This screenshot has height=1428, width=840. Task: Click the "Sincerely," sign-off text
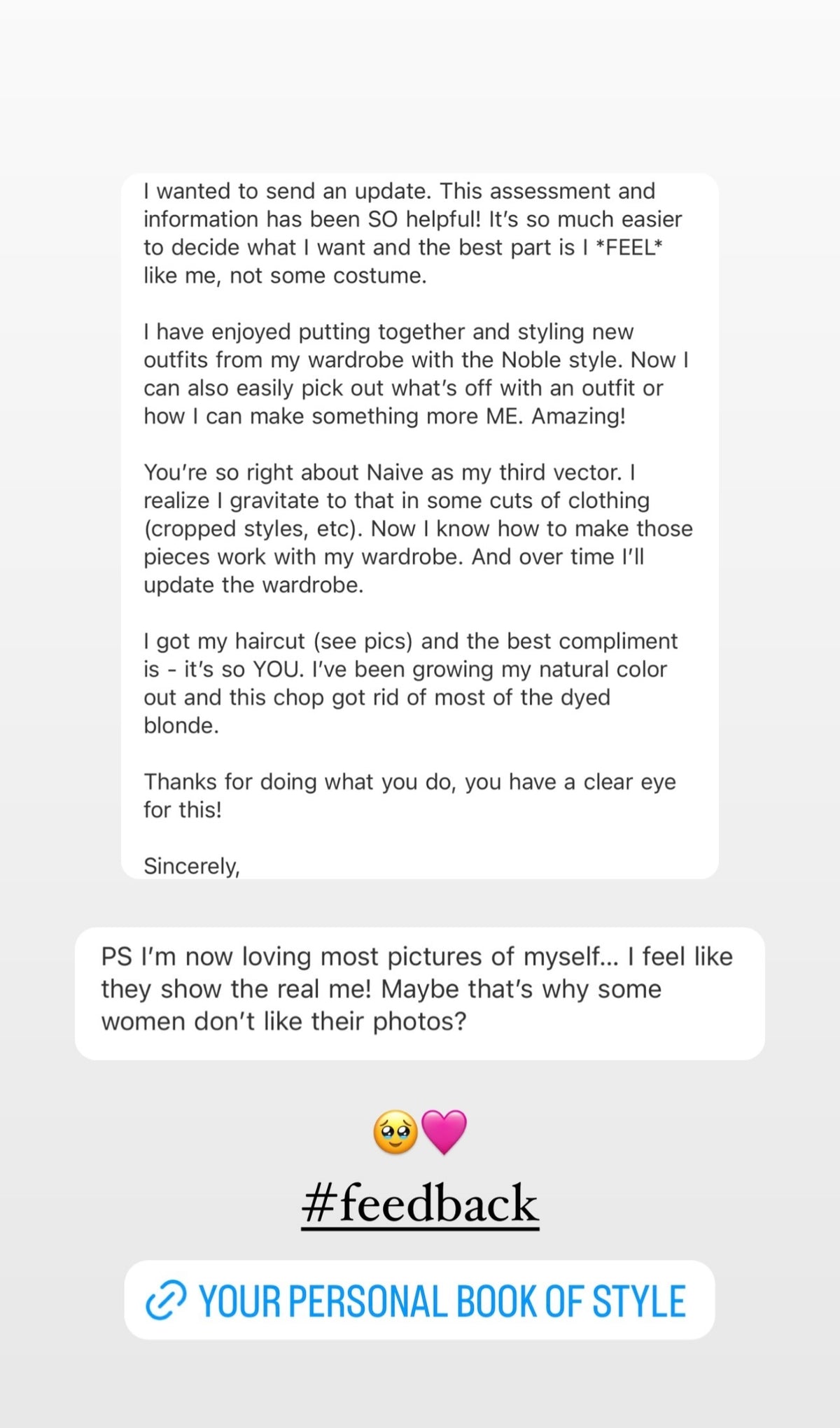[192, 866]
